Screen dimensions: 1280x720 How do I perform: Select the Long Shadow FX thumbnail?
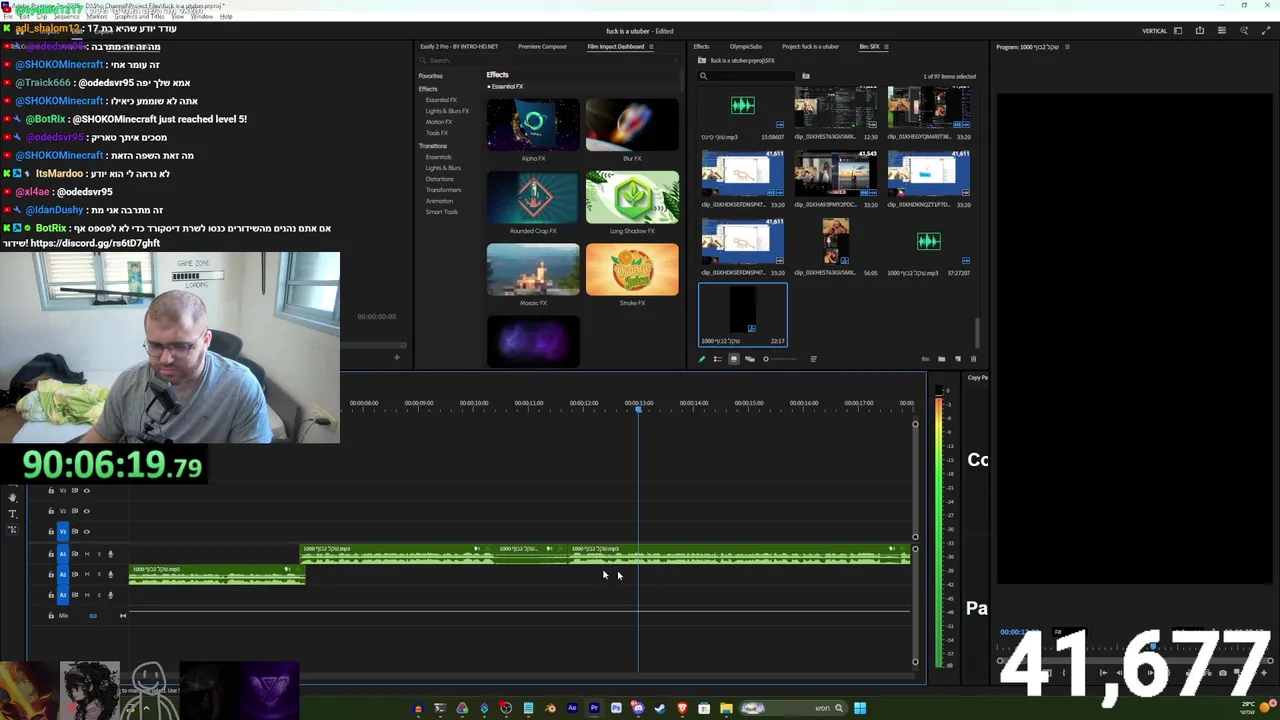(632, 197)
